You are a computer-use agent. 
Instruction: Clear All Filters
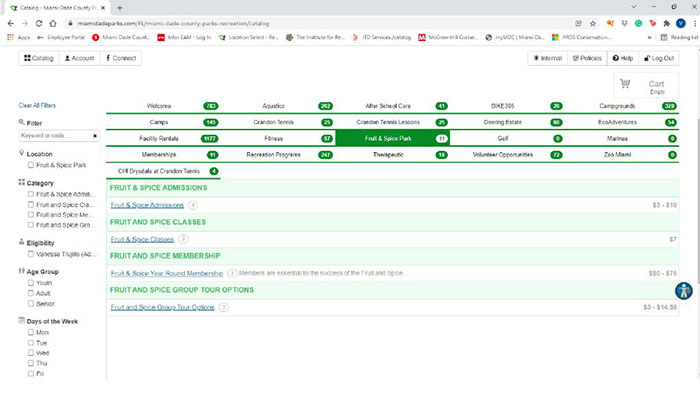[x=37, y=106]
